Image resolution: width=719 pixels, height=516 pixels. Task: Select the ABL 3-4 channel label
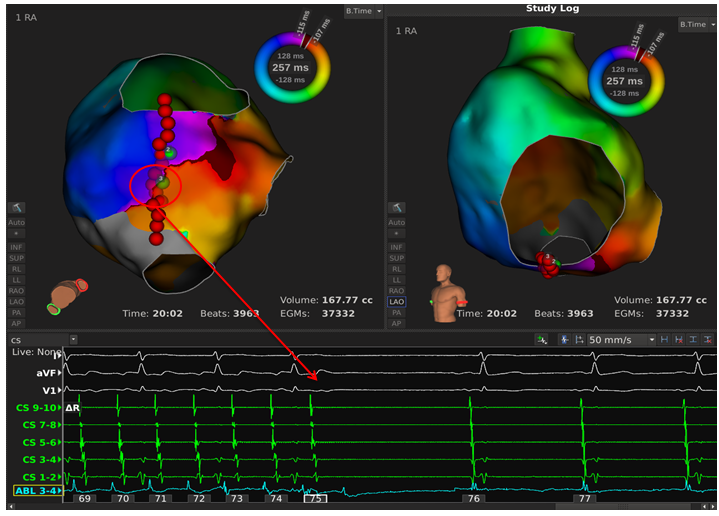[37, 491]
